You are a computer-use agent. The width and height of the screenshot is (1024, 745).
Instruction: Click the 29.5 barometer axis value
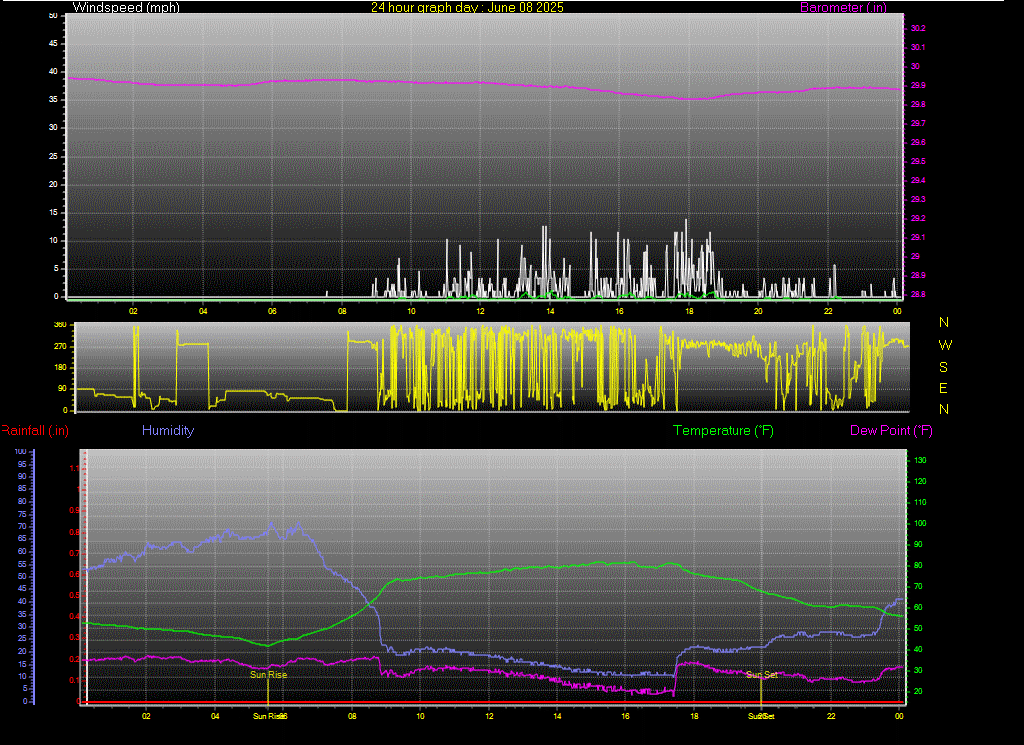click(x=918, y=161)
